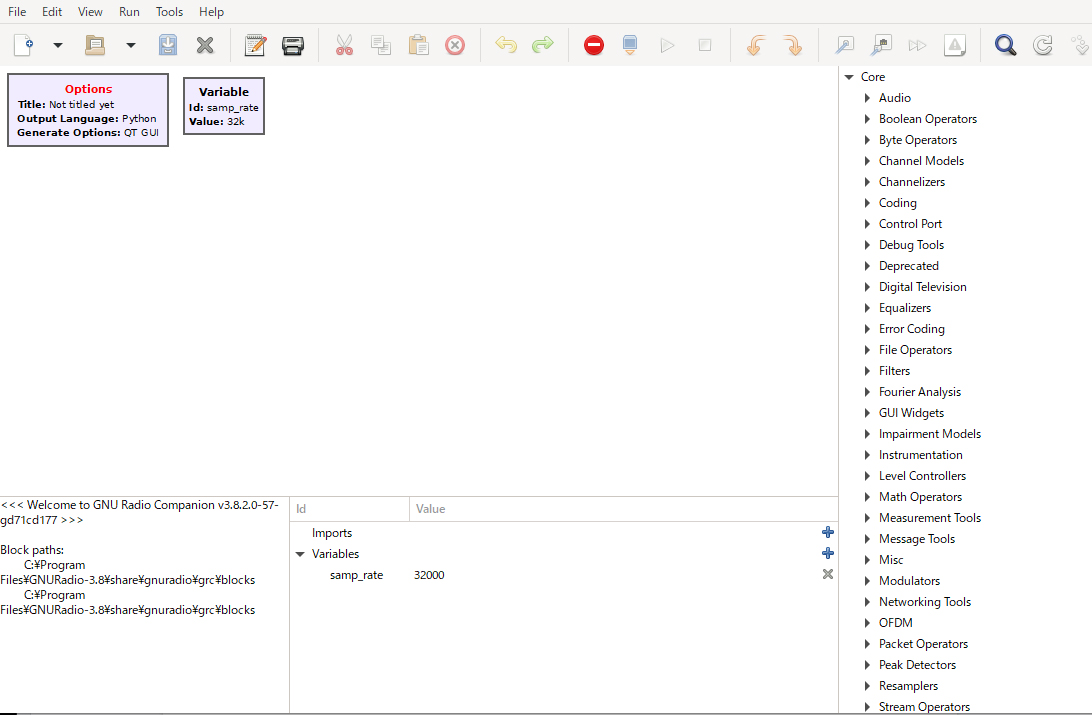Undo last action yellow arrow
The width and height of the screenshot is (1092, 715).
[506, 45]
